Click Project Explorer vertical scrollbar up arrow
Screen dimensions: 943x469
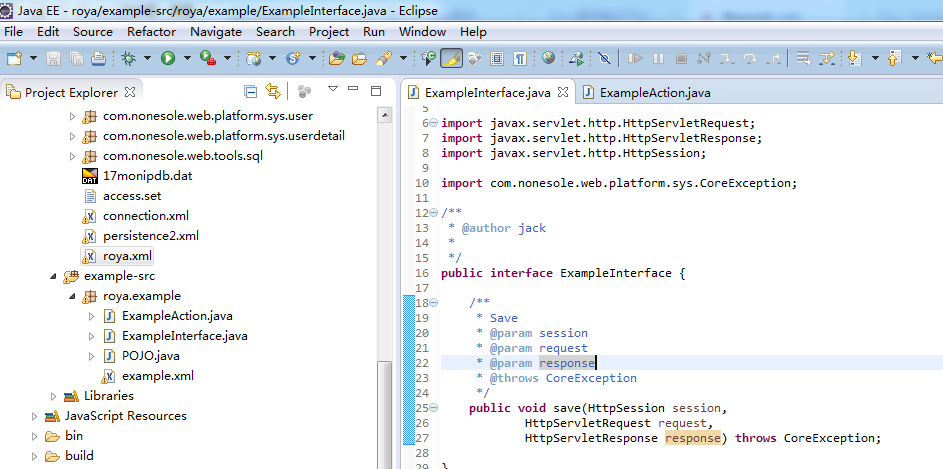[x=384, y=115]
